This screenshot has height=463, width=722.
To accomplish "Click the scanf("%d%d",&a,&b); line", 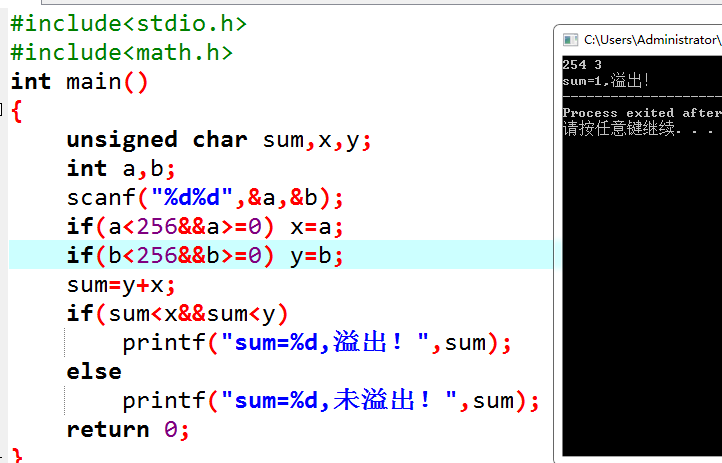I will (x=205, y=198).
